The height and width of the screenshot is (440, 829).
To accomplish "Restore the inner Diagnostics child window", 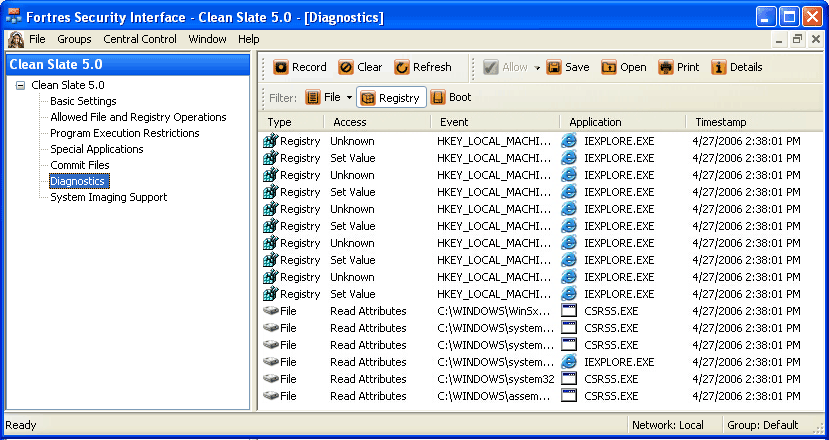I will click(797, 39).
